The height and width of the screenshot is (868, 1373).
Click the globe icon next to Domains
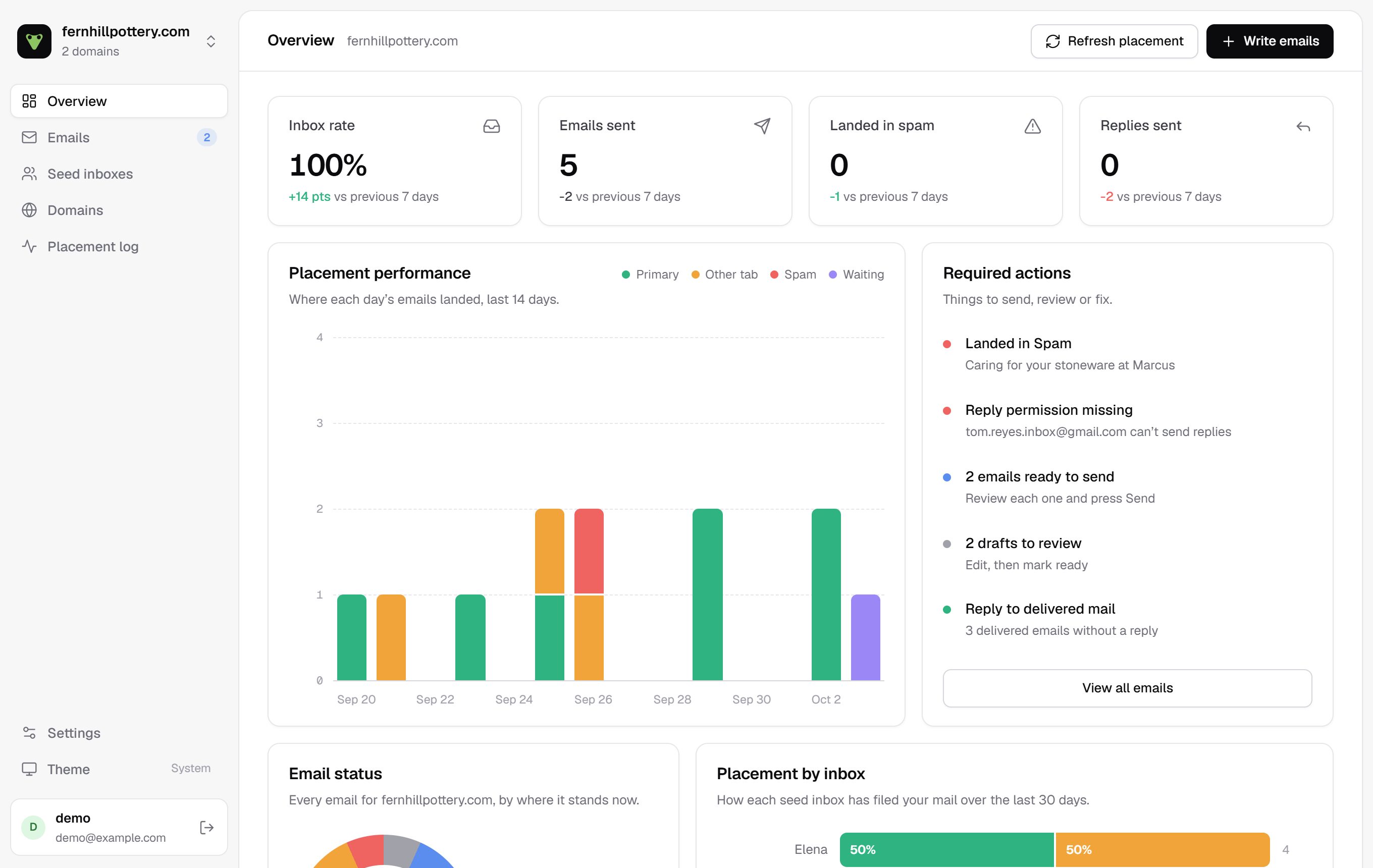[x=29, y=210]
